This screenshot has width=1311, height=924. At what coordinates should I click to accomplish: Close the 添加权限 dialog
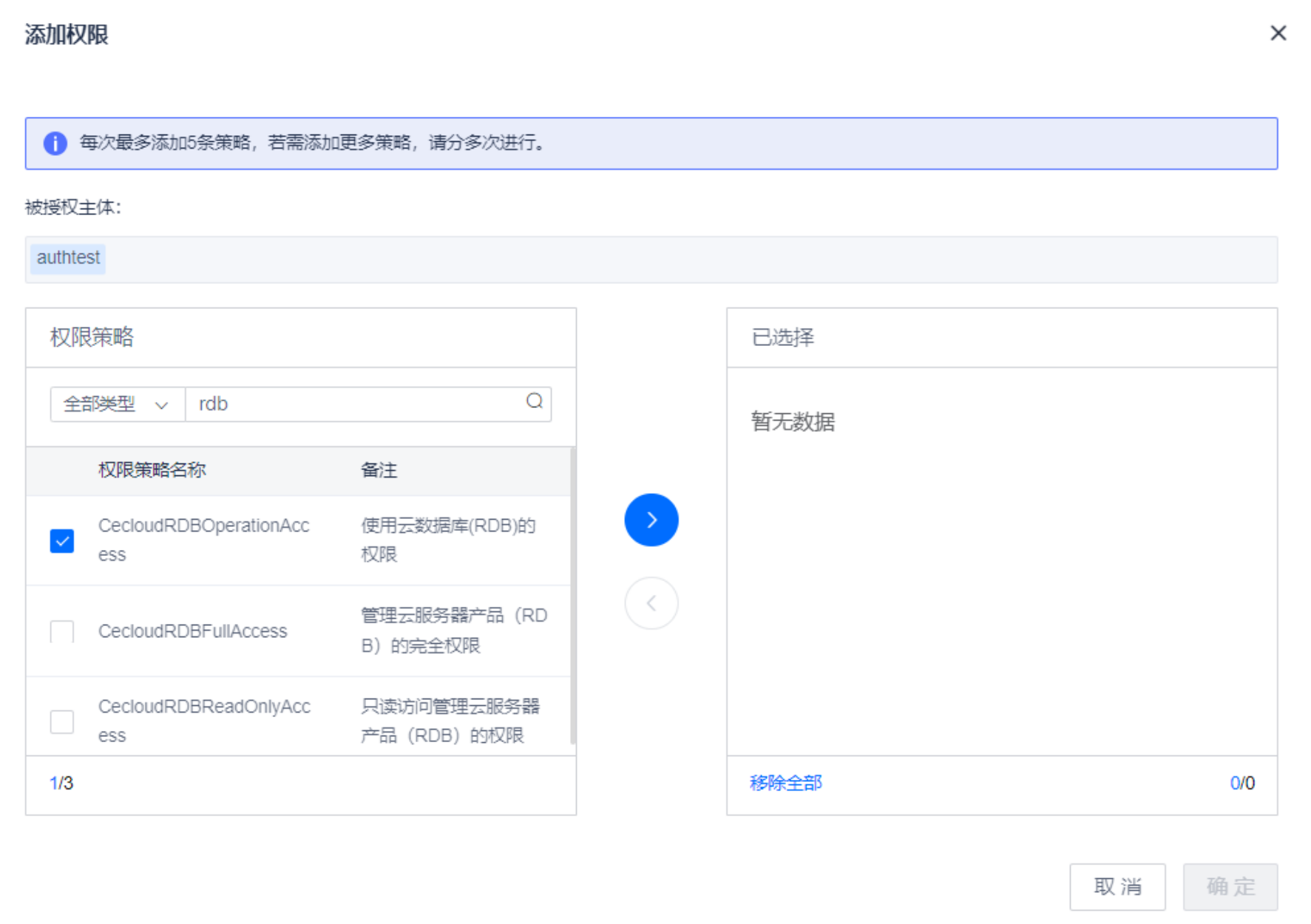(1278, 33)
